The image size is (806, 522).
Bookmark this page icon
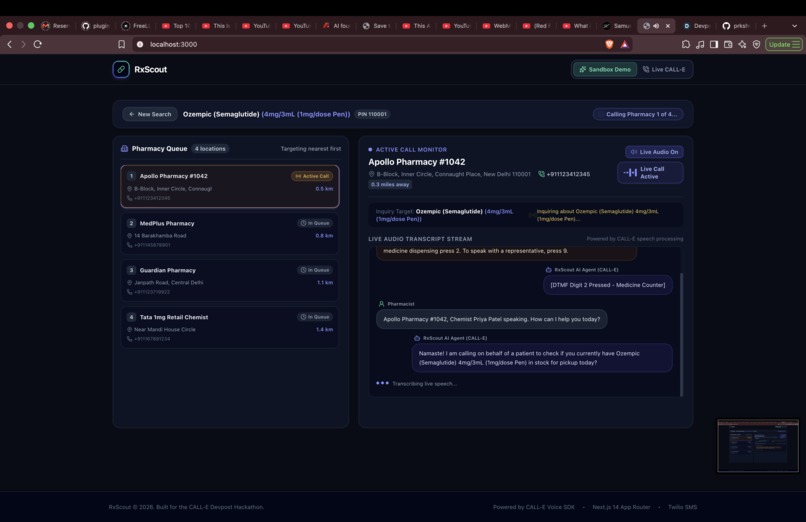[x=121, y=44]
